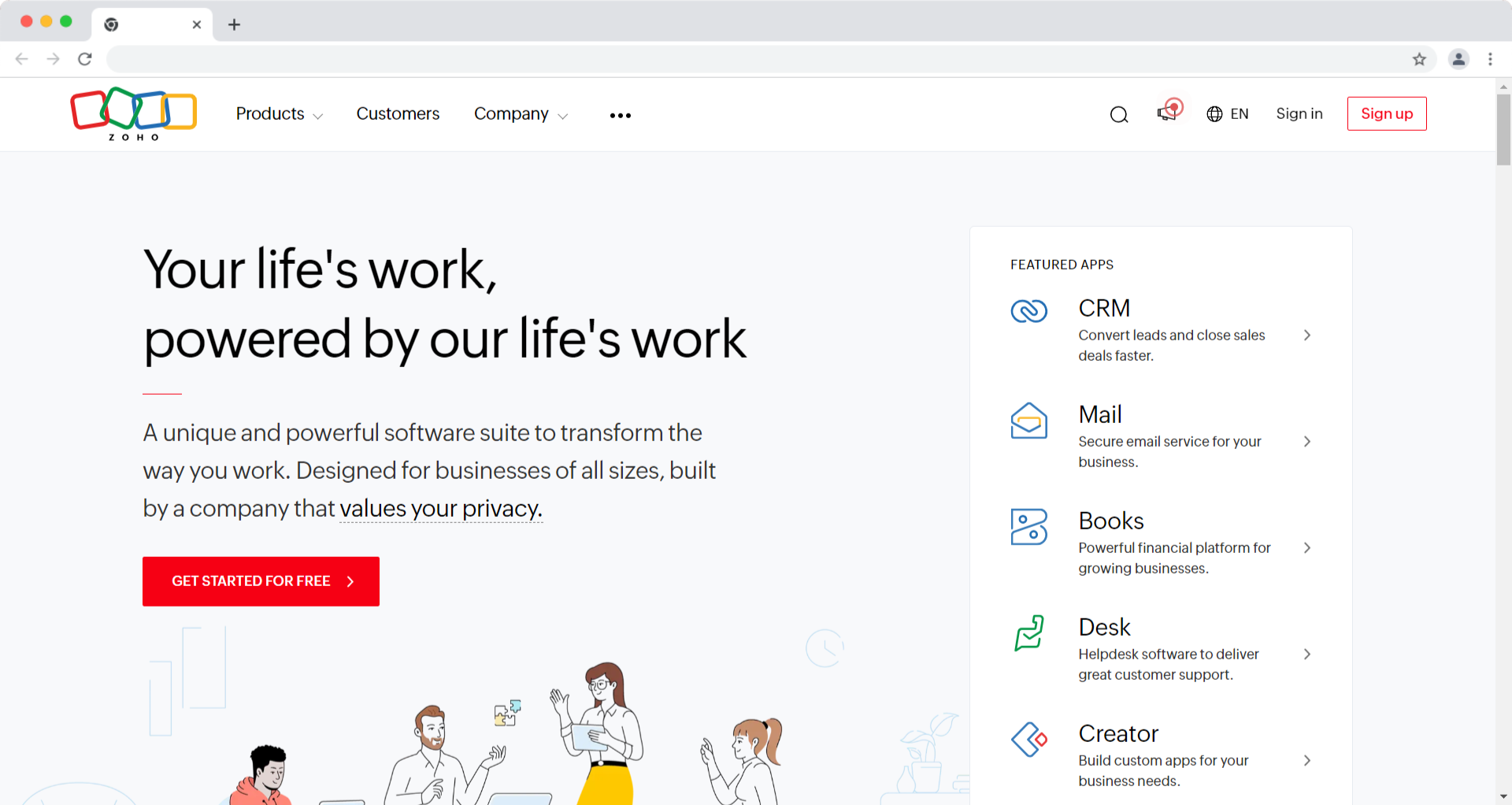1512x805 pixels.
Task: Open the three-dot more menu in the navbar
Action: 621,116
